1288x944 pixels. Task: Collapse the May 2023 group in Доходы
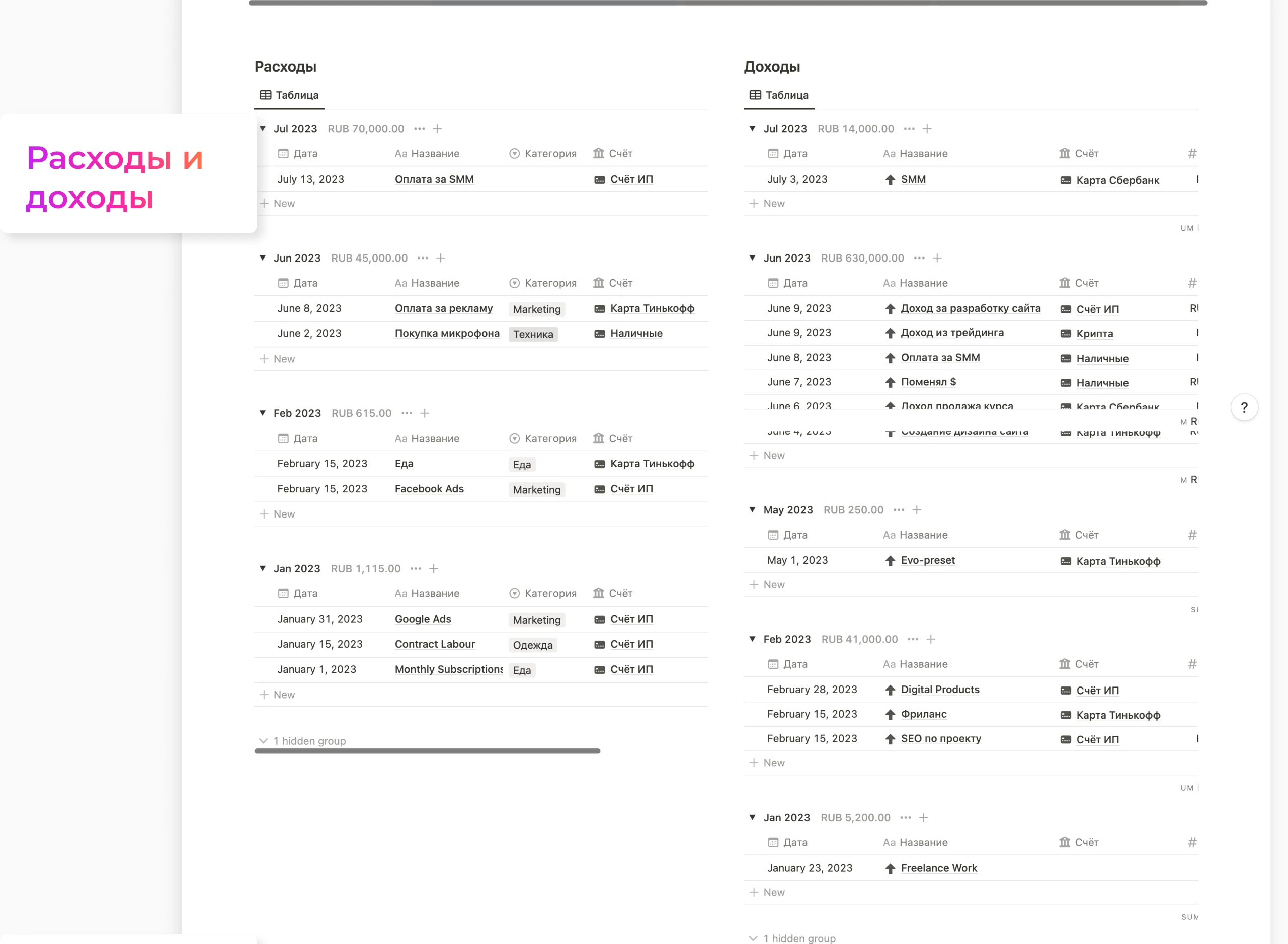752,509
